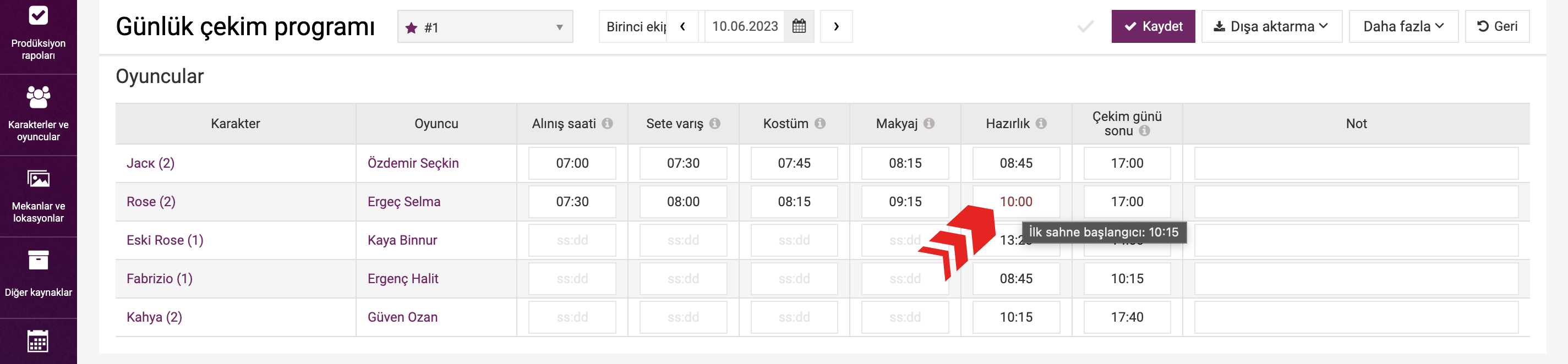Open the Kahya (2) character link
The height and width of the screenshot is (364, 1568).
pyautogui.click(x=154, y=317)
